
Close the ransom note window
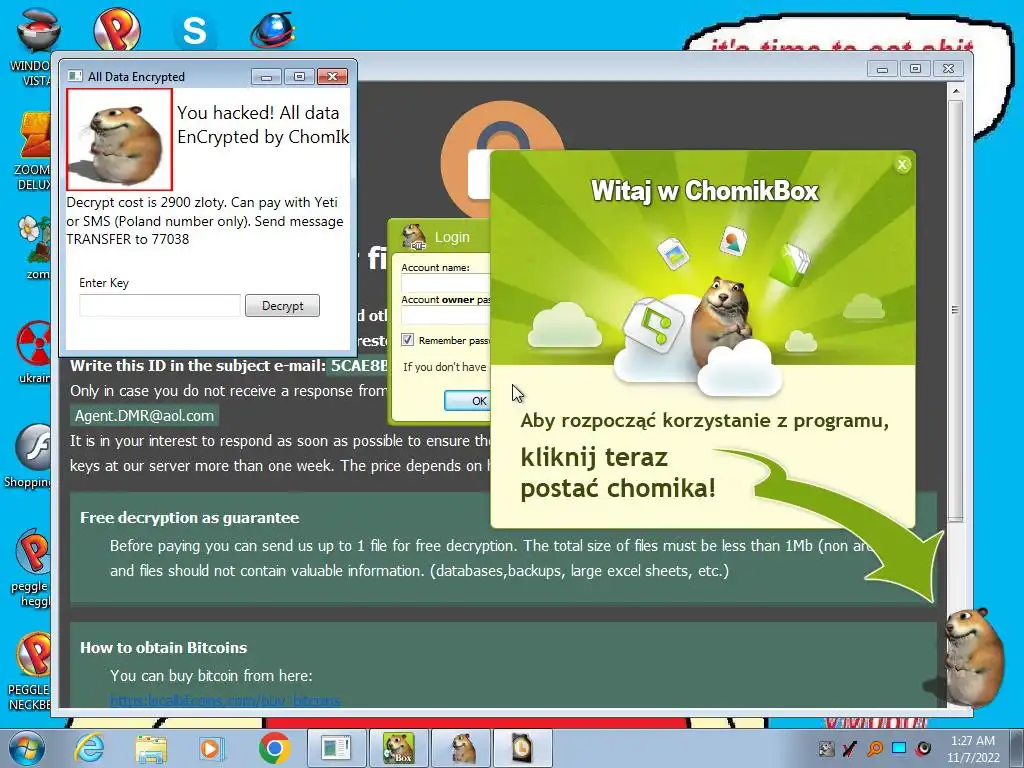click(949, 69)
